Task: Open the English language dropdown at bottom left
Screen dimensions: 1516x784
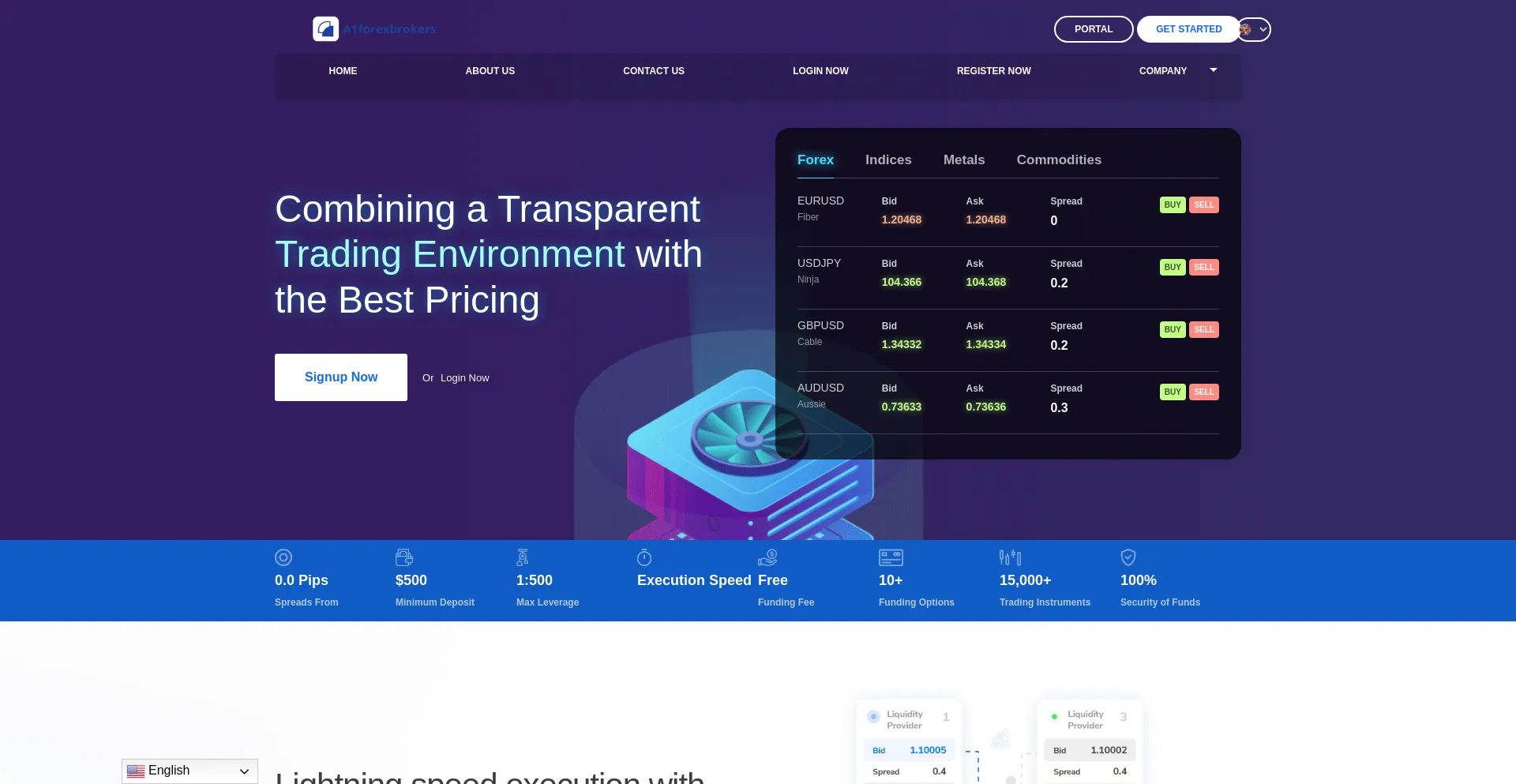Action: point(189,771)
